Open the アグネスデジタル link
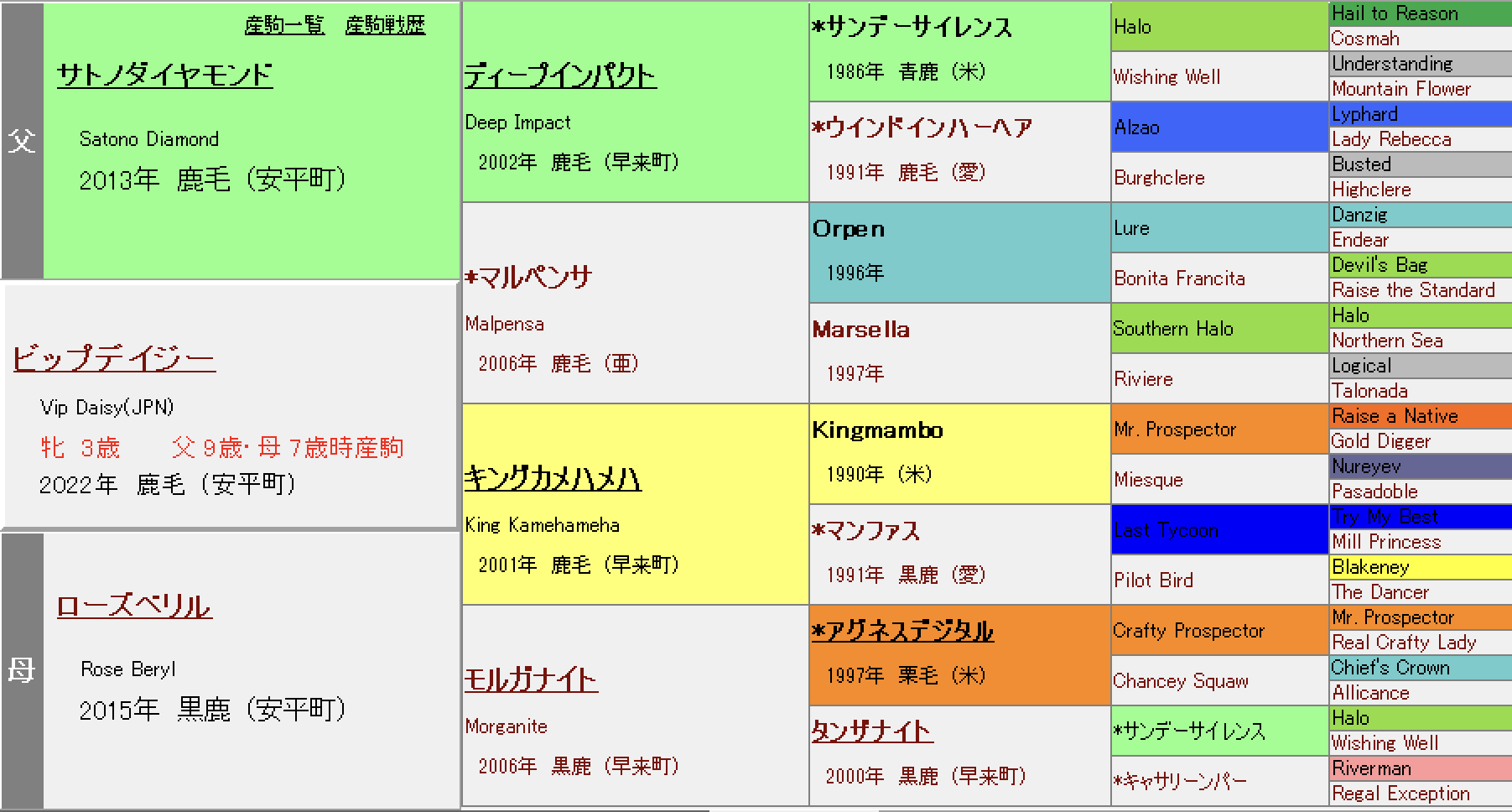This screenshot has height=812, width=1512. [x=902, y=631]
